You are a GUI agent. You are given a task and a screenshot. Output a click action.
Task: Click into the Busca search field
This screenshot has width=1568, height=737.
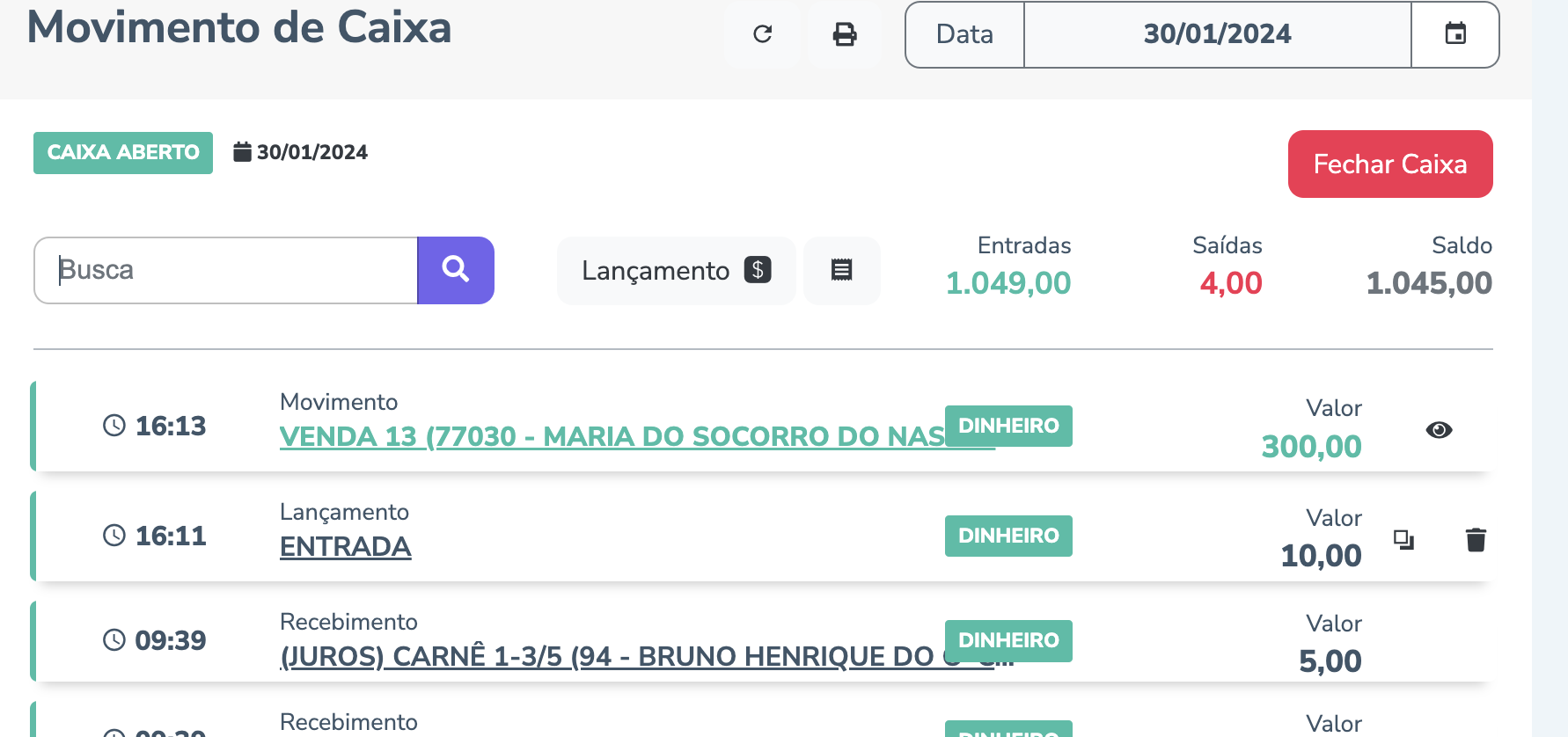(x=225, y=270)
